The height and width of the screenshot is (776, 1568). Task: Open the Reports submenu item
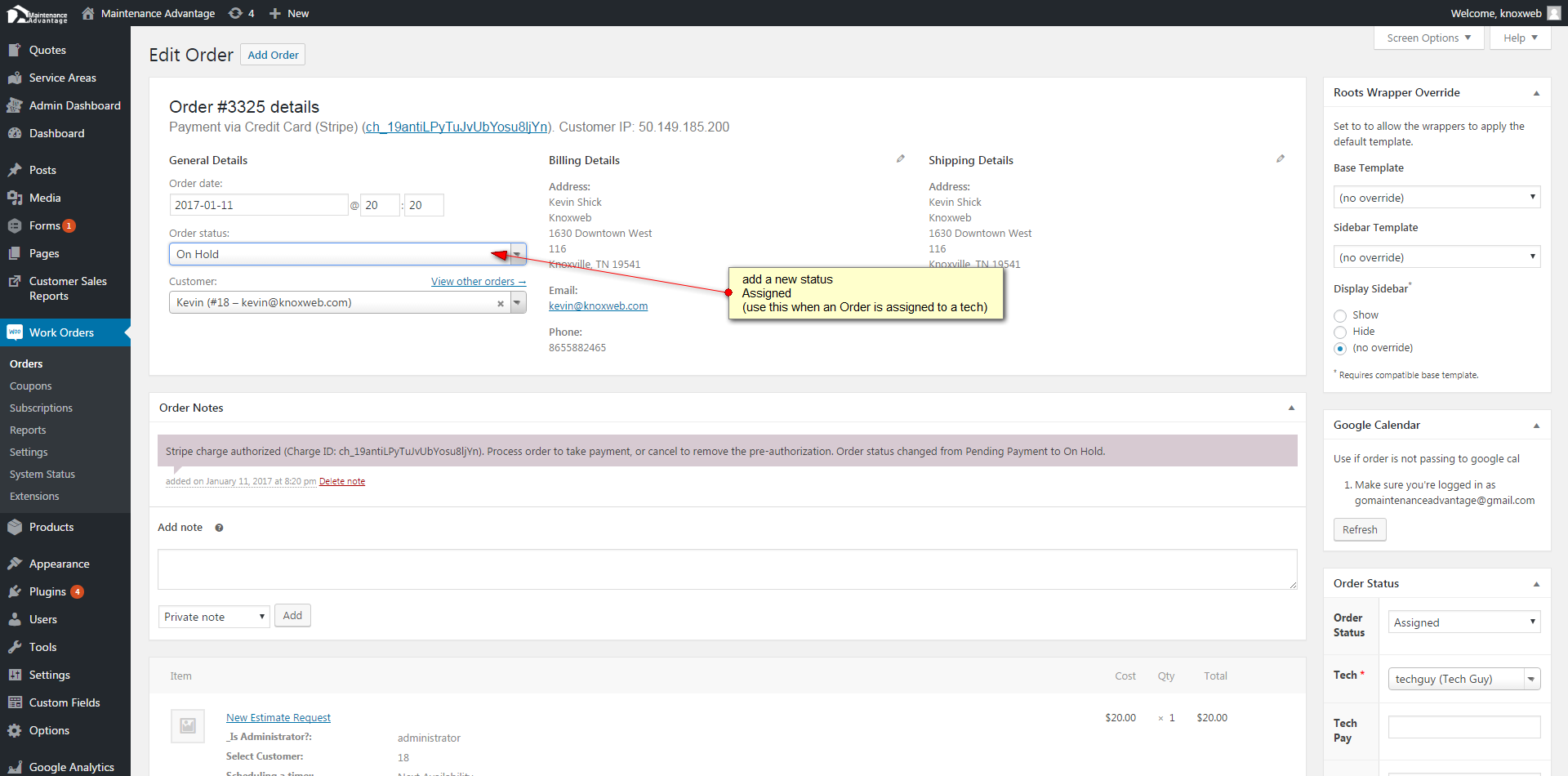(x=28, y=430)
